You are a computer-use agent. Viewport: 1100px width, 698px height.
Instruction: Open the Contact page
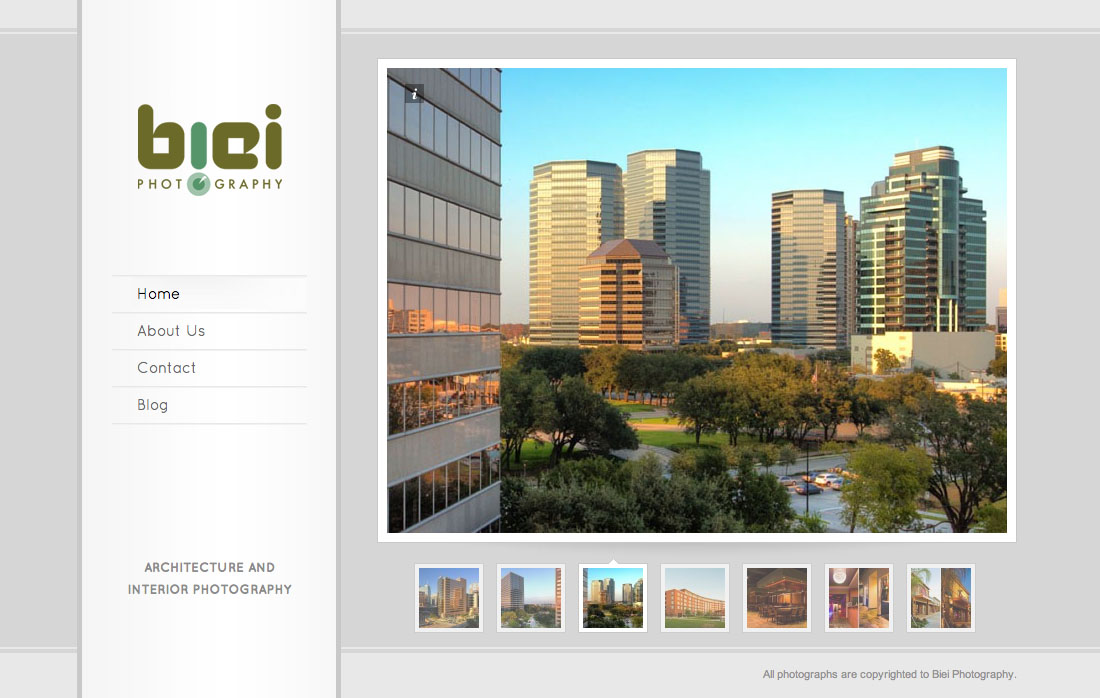pyautogui.click(x=209, y=368)
